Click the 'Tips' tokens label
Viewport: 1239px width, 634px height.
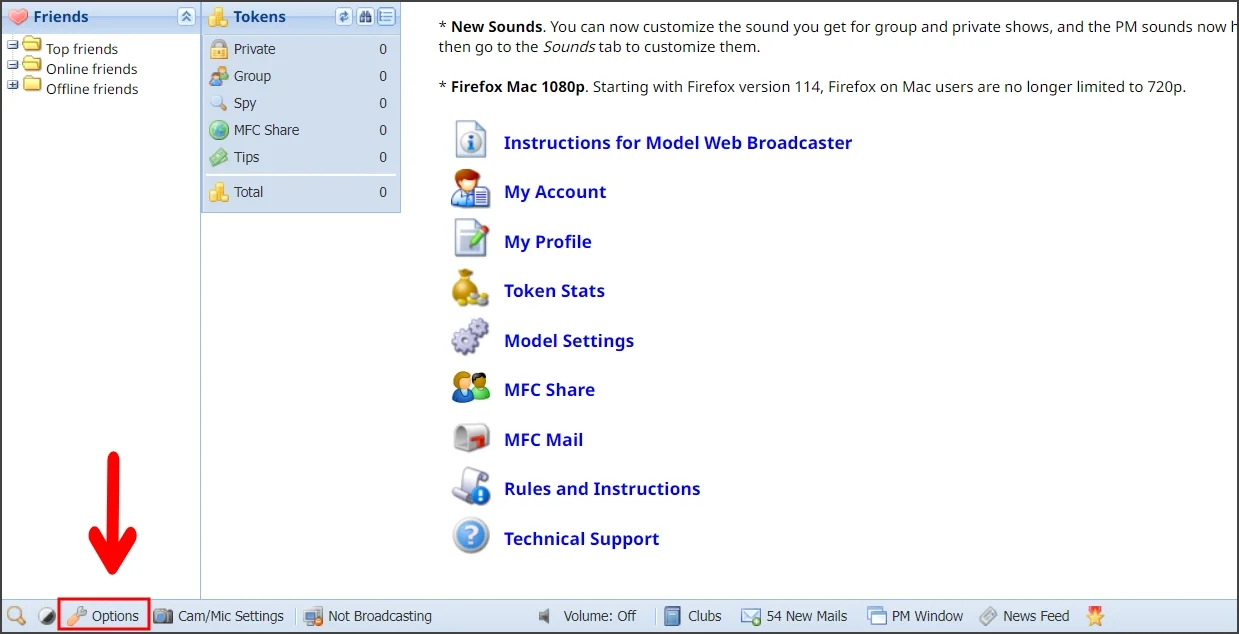(x=247, y=157)
